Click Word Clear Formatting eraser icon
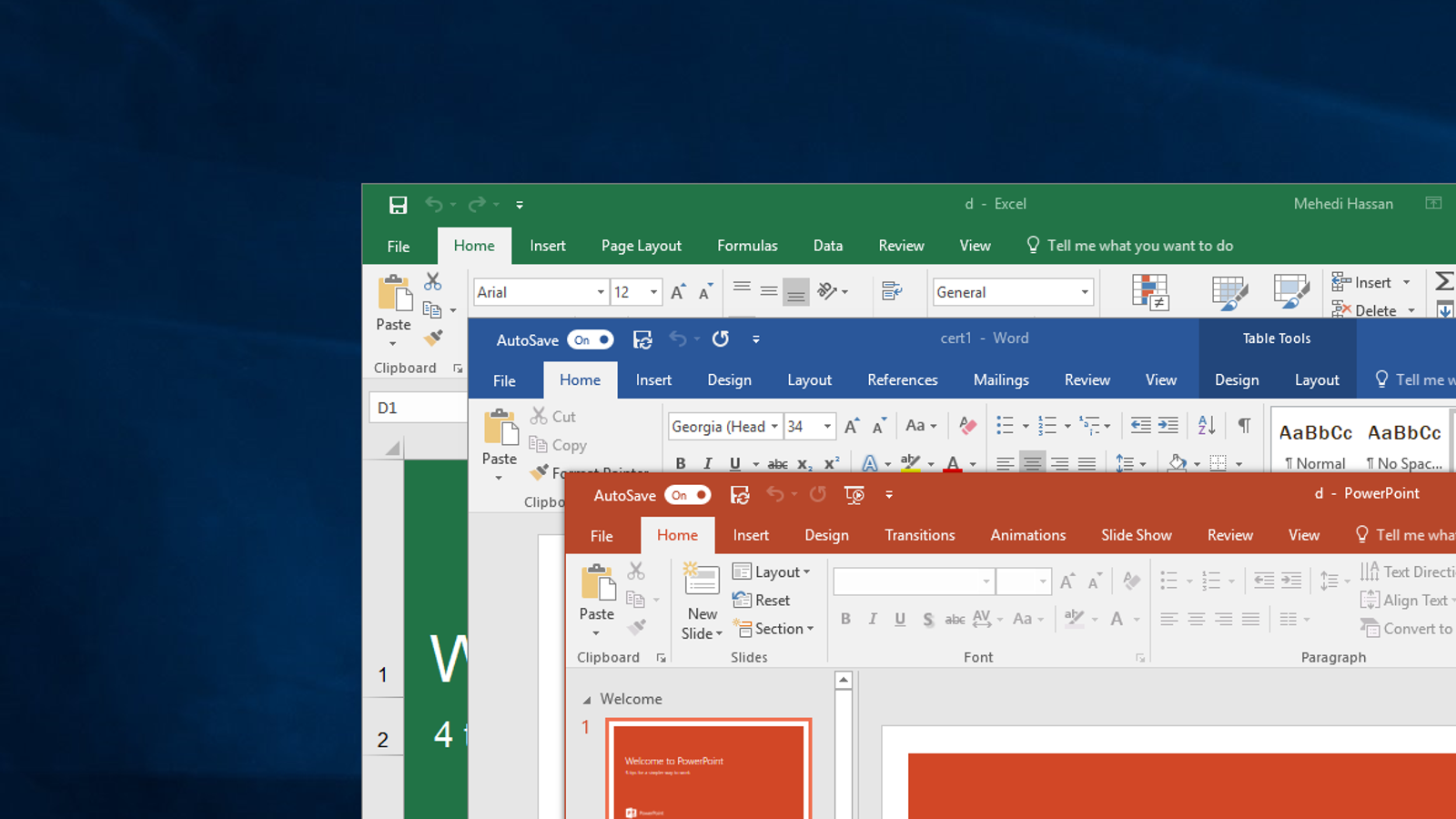 click(967, 426)
